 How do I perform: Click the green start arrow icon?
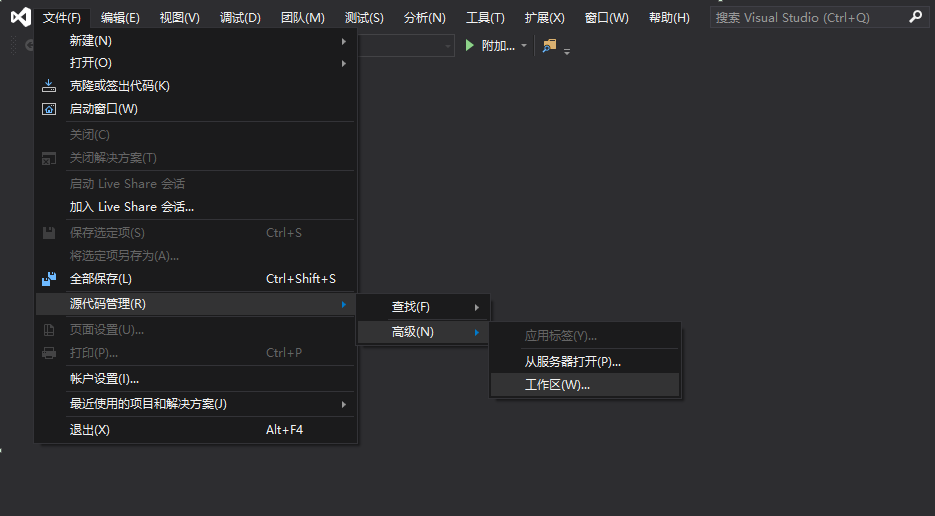pos(470,45)
